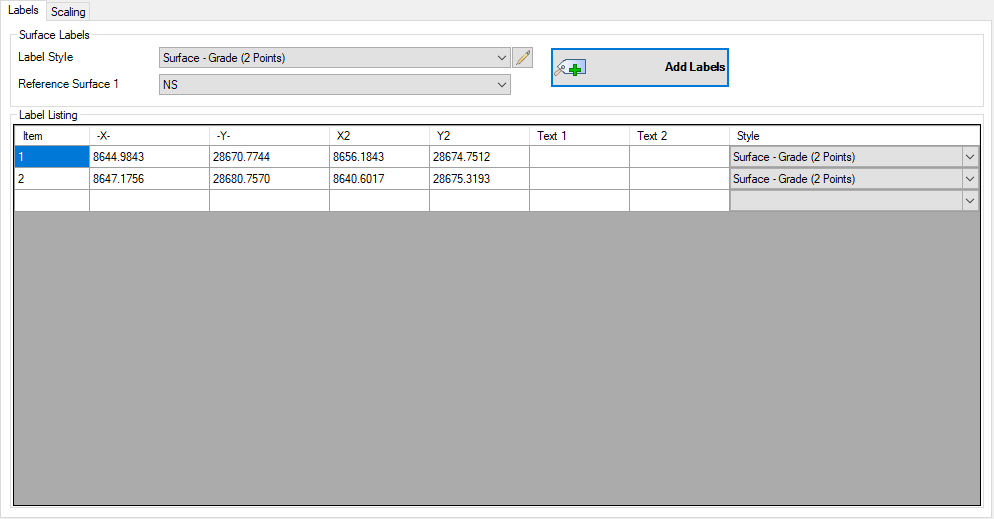The width and height of the screenshot is (994, 519).
Task: Click the Add Labels button
Action: tap(639, 68)
